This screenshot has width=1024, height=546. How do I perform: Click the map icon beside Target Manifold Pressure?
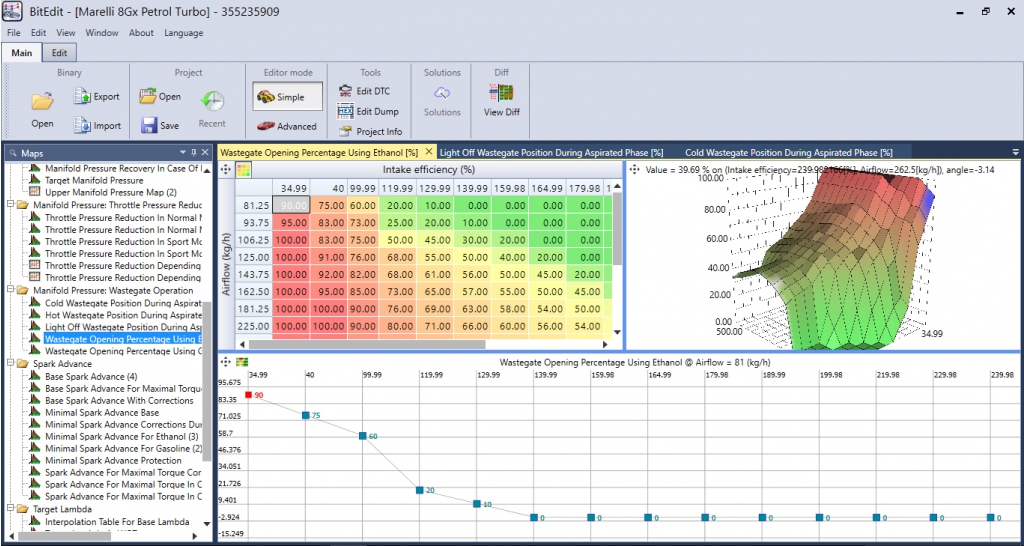35,180
